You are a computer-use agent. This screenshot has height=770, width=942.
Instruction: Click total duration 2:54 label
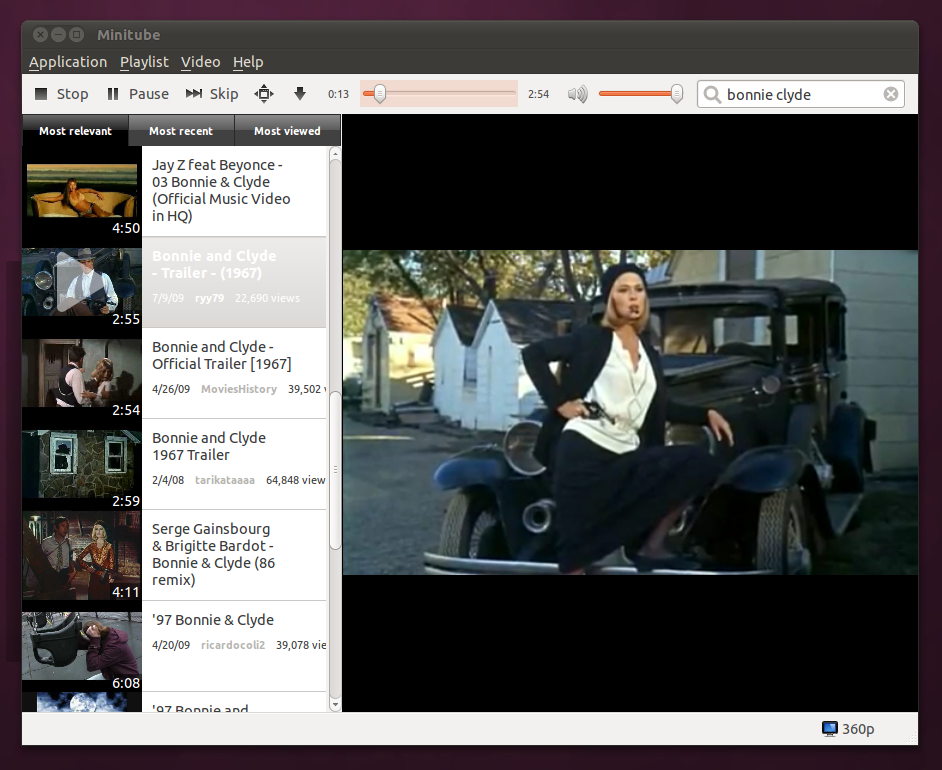click(x=538, y=94)
